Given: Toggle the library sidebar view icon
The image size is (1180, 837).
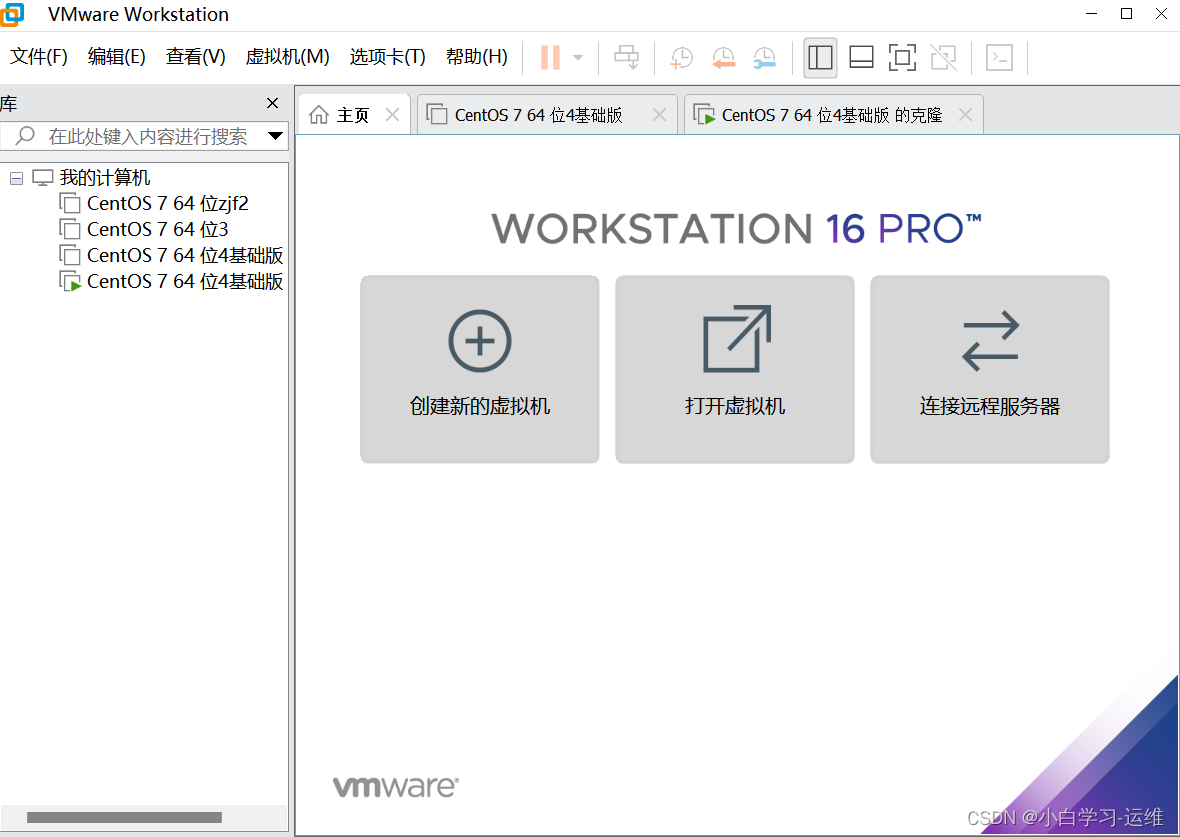Looking at the screenshot, I should click(x=820, y=57).
